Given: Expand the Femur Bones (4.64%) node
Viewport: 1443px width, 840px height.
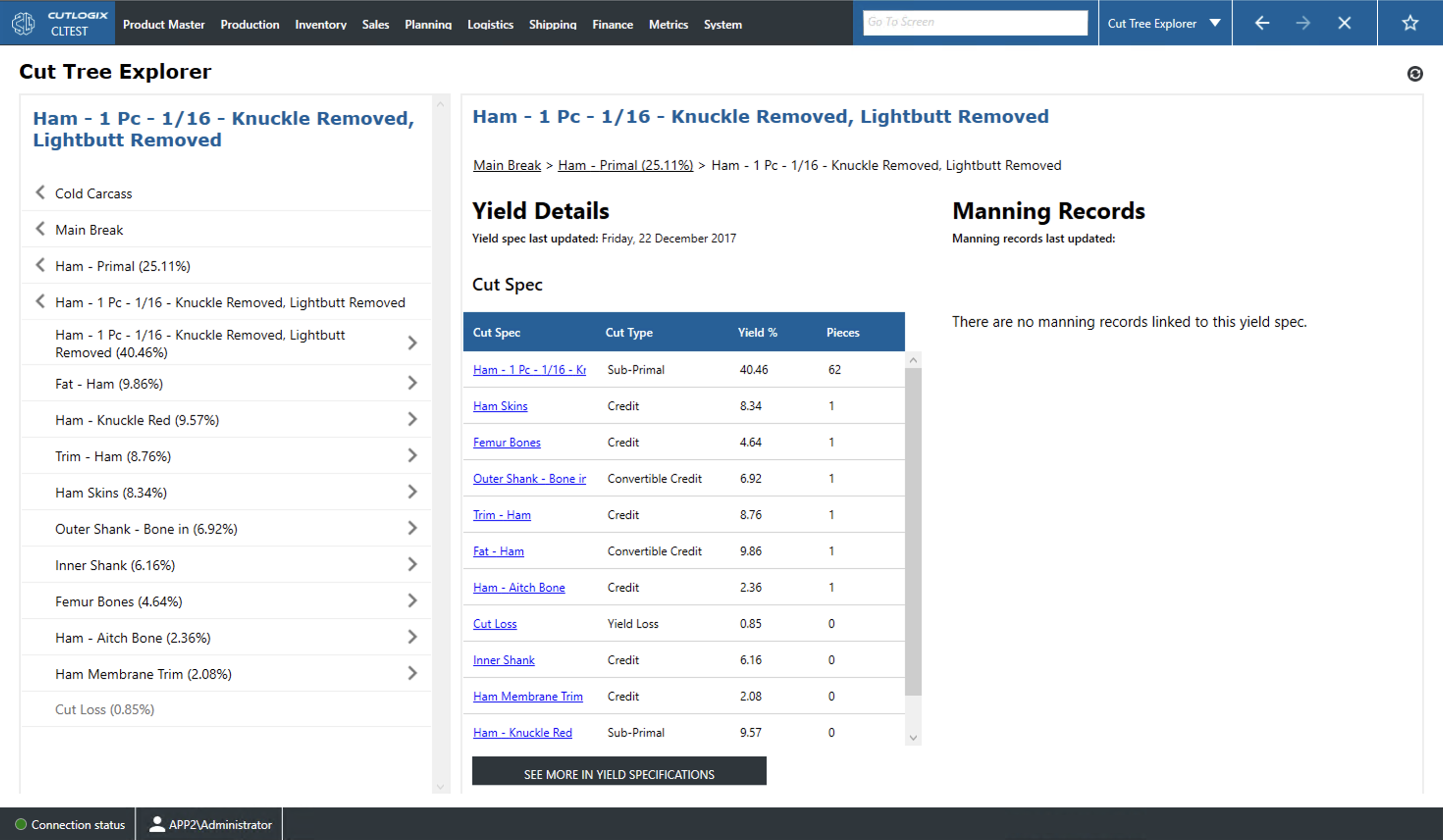Looking at the screenshot, I should tap(412, 601).
